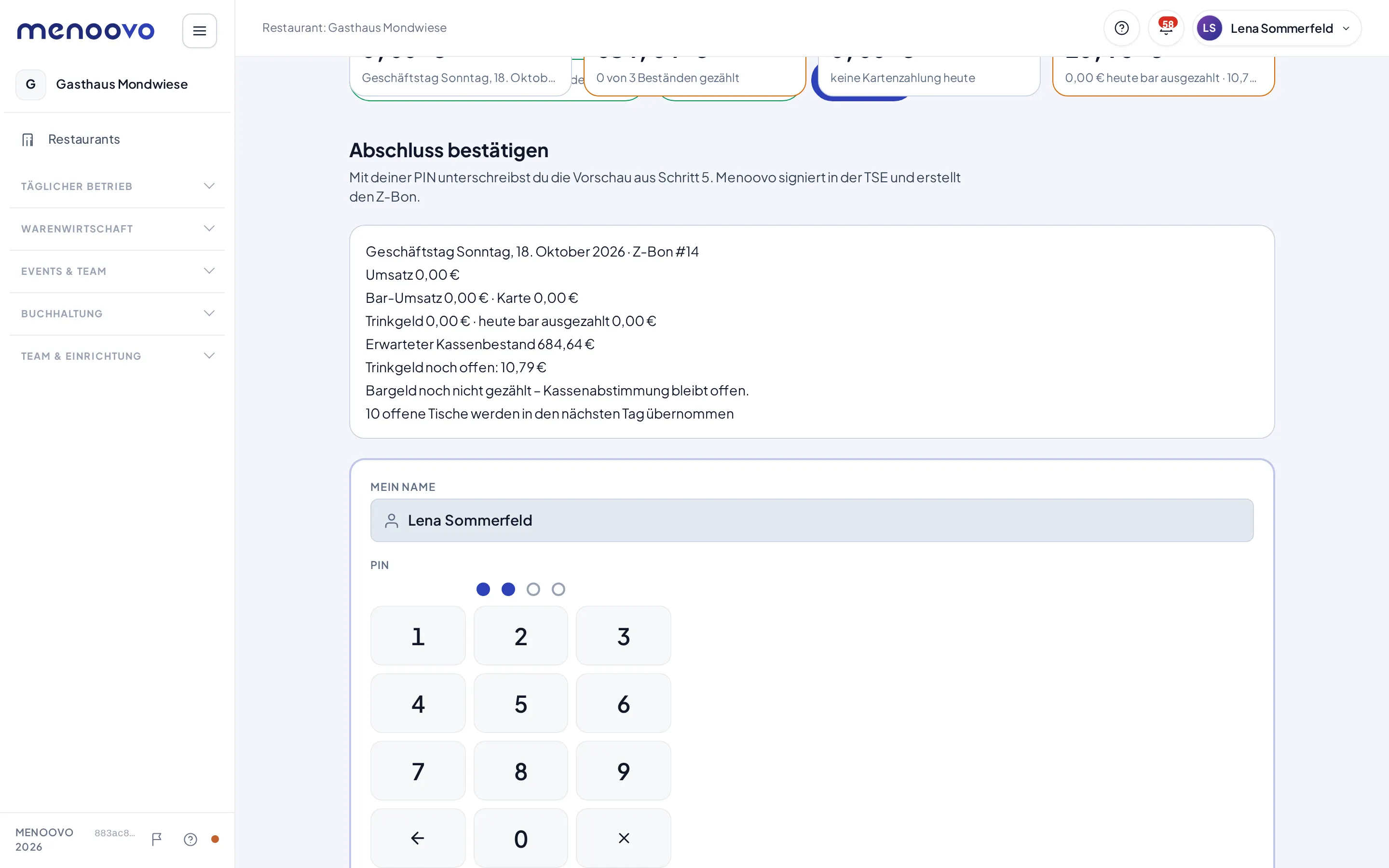1389x868 pixels.
Task: Click the clear X key on keypad
Action: click(x=623, y=838)
